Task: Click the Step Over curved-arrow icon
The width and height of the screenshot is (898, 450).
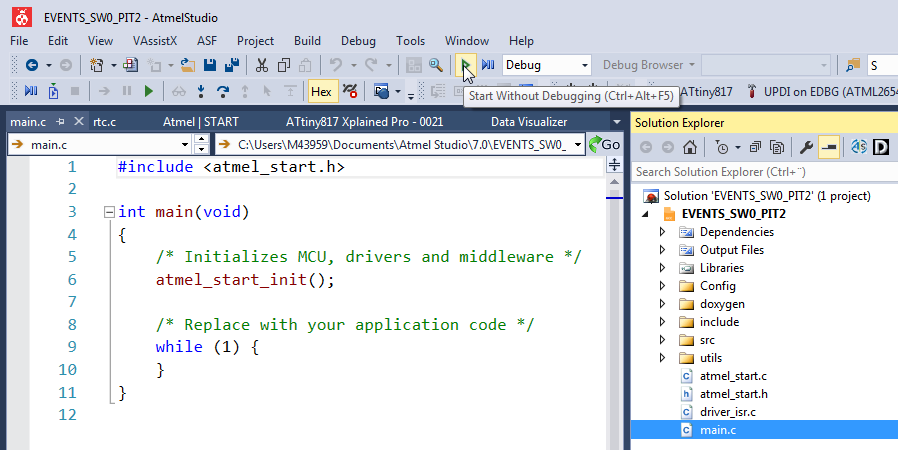Action: pyautogui.click(x=223, y=91)
